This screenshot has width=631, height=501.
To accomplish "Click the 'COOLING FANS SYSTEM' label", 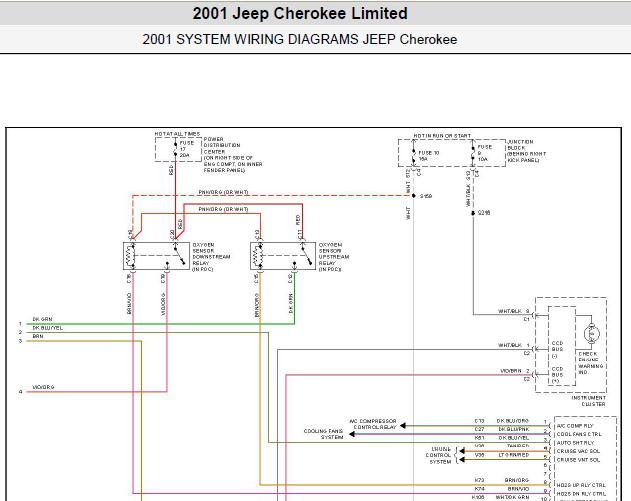I will coord(324,434).
